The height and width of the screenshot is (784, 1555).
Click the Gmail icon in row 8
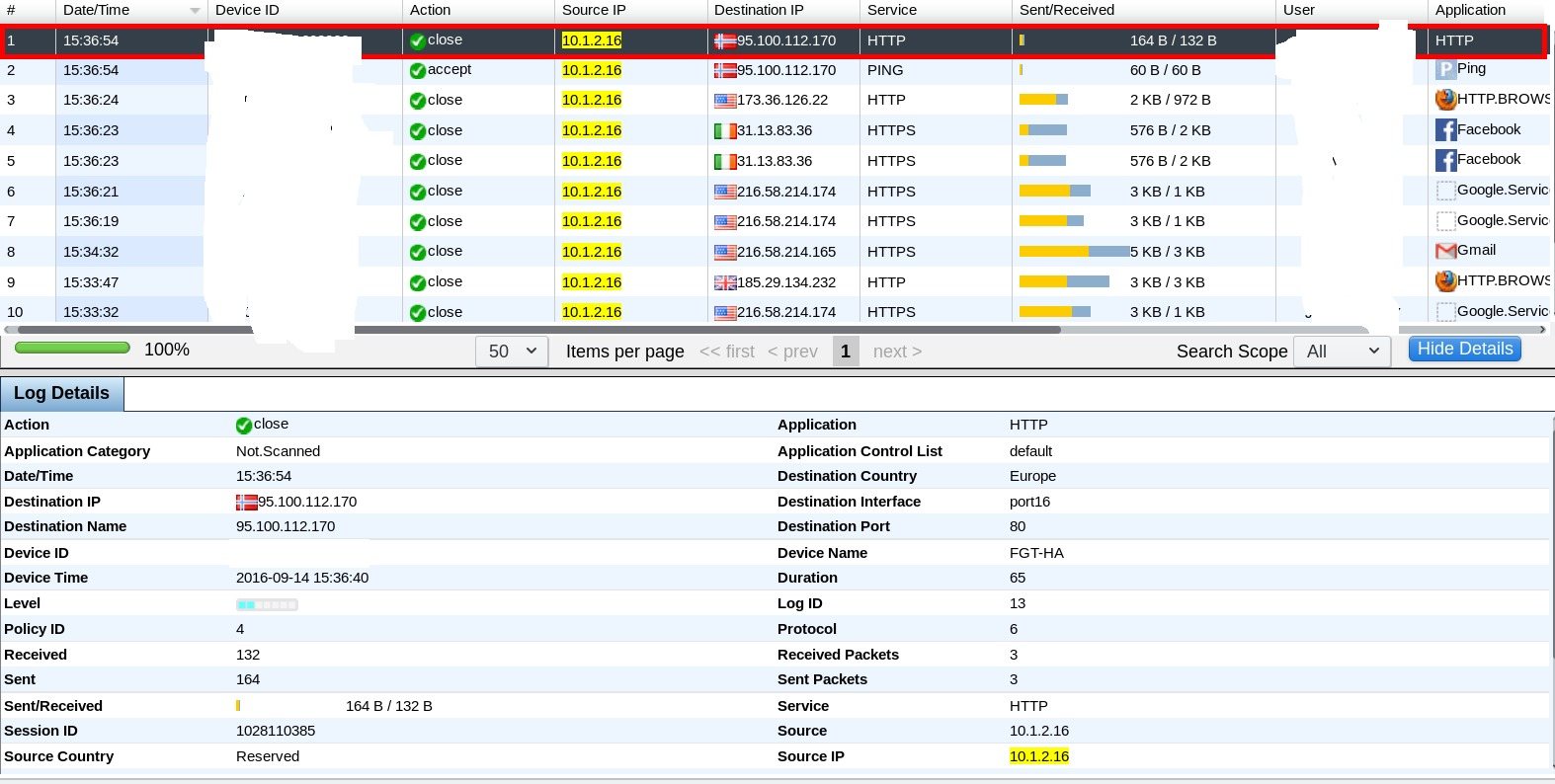[1445, 251]
